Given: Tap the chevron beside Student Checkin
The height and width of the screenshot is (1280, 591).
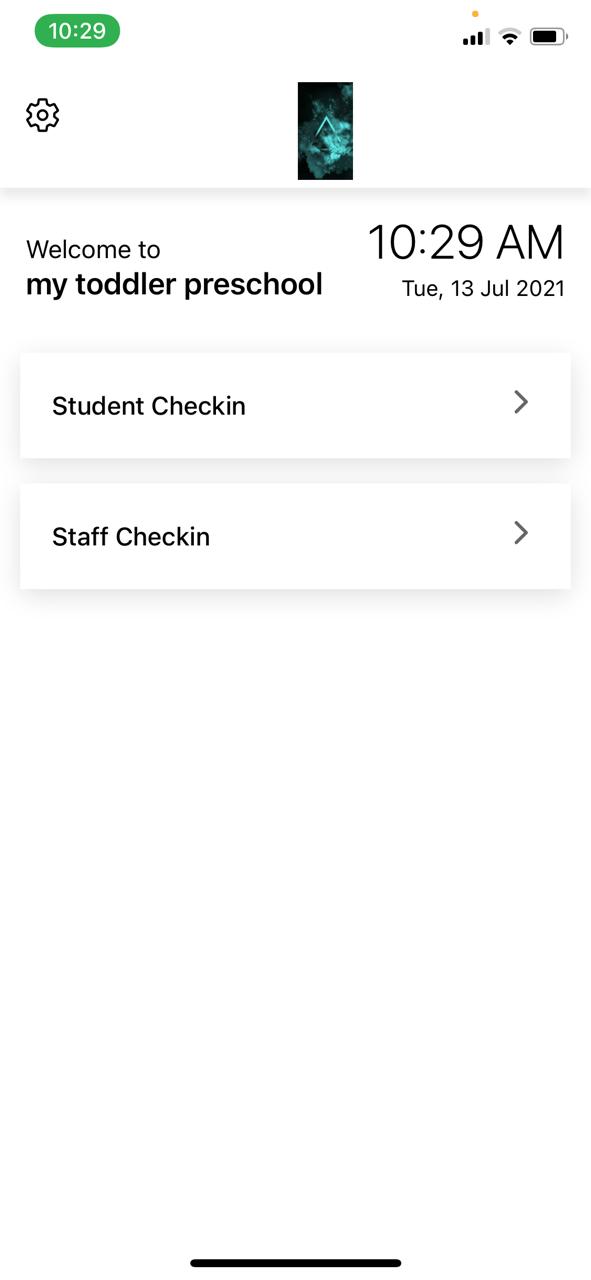Looking at the screenshot, I should pos(521,402).
